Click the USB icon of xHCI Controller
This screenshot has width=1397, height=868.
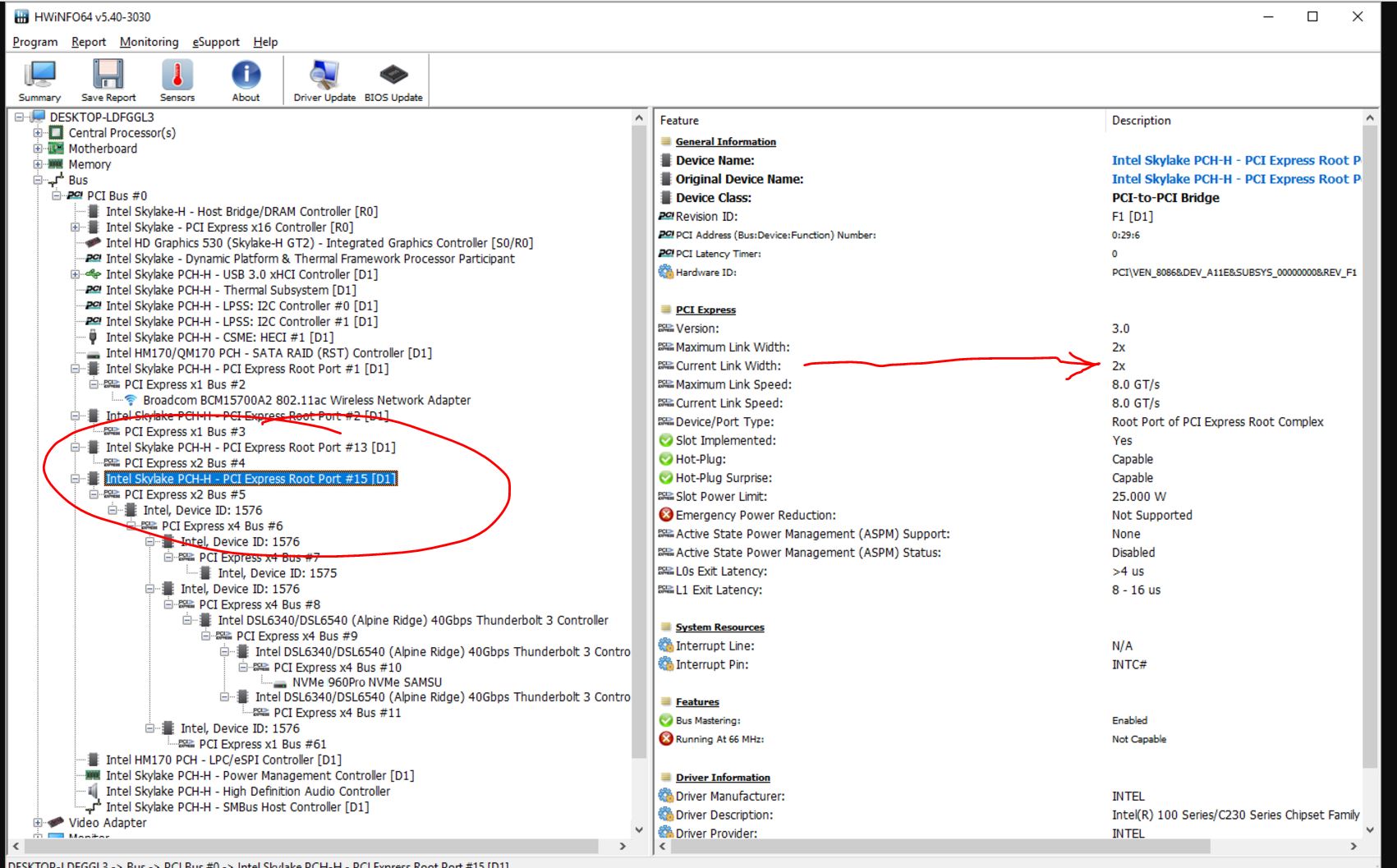(94, 274)
